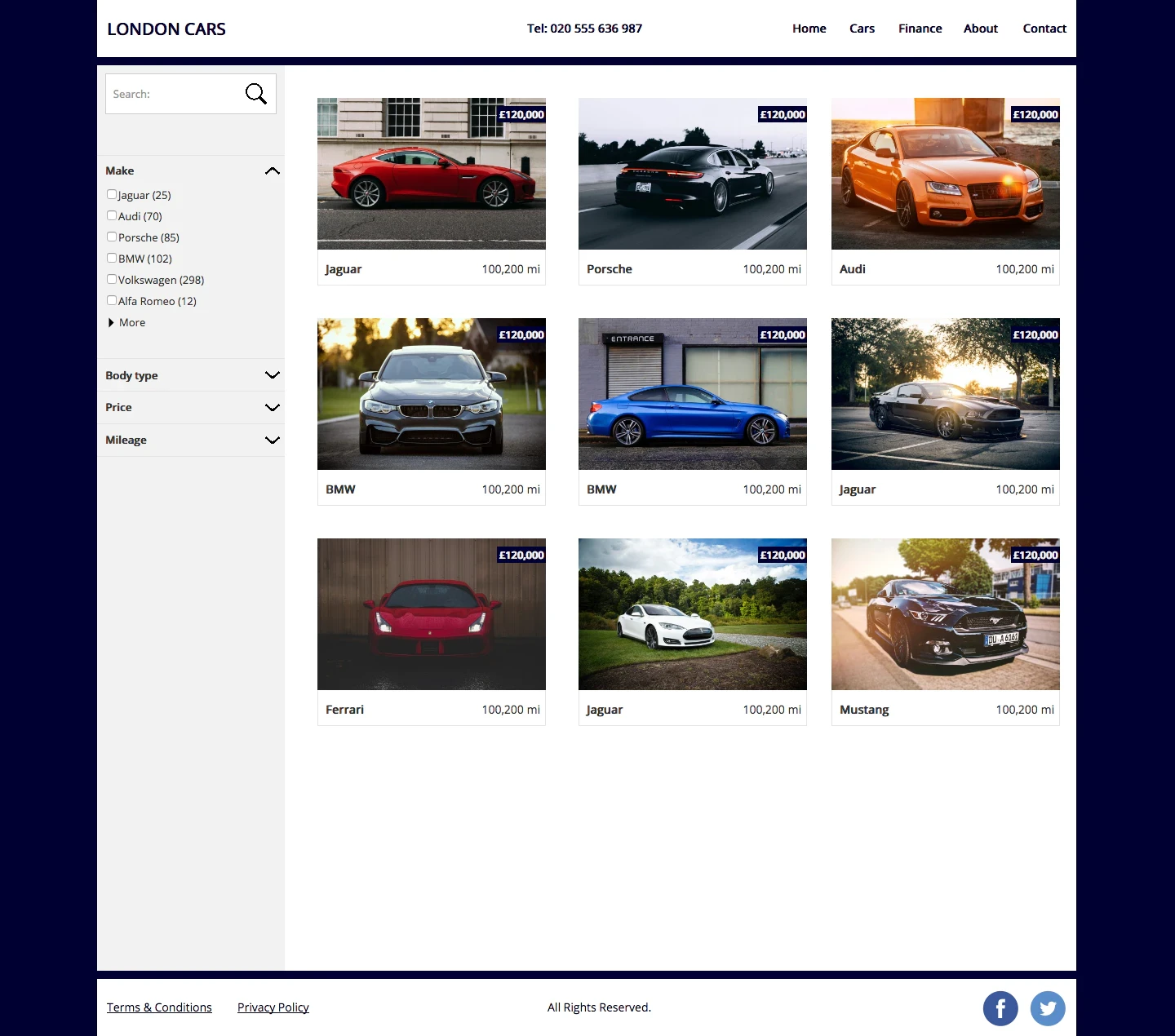Click the mileage text on Porsche card
Viewport: 1175px width, 1036px height.
(772, 269)
